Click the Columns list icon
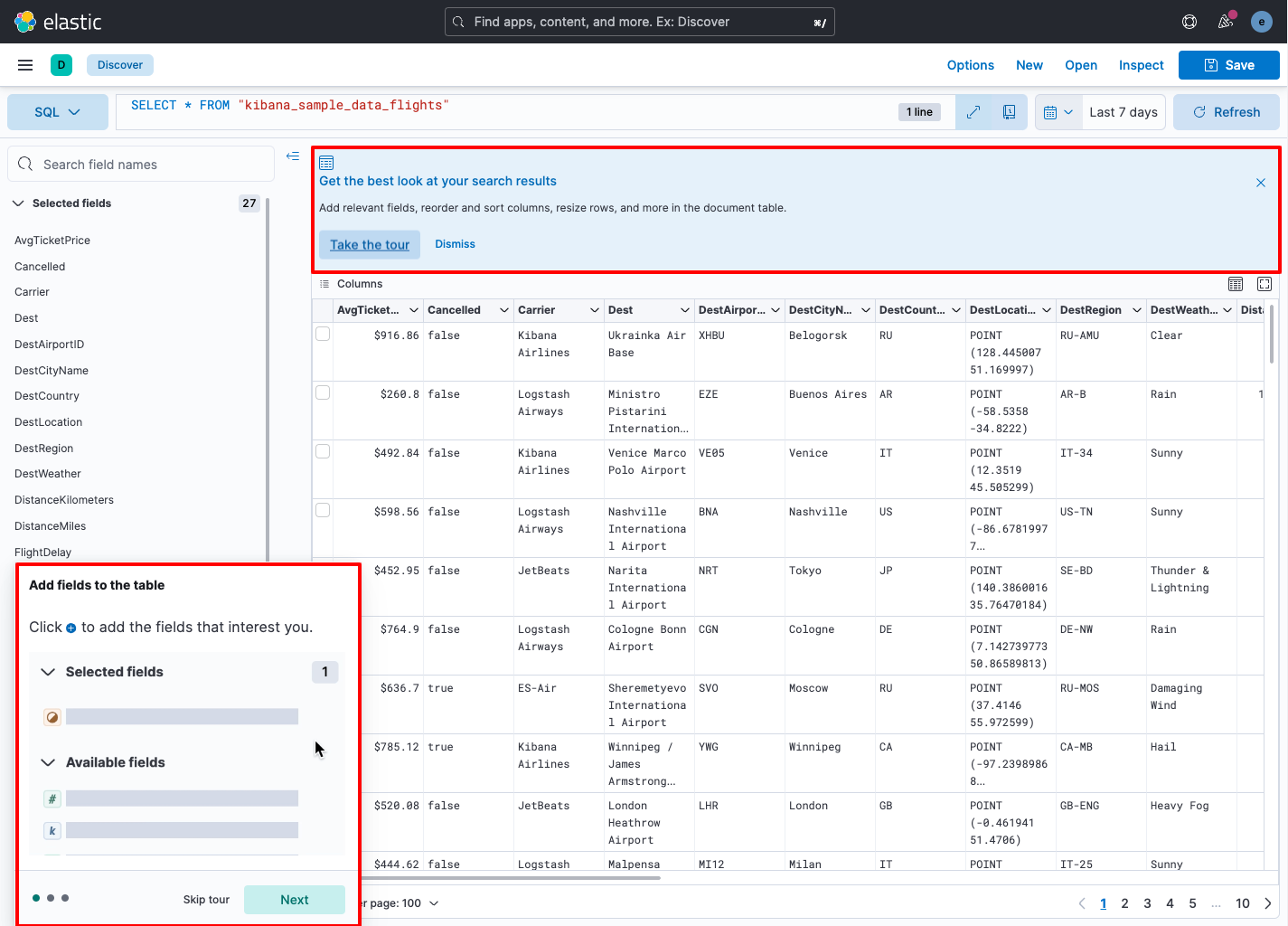The width and height of the screenshot is (1288, 926). coord(324,284)
